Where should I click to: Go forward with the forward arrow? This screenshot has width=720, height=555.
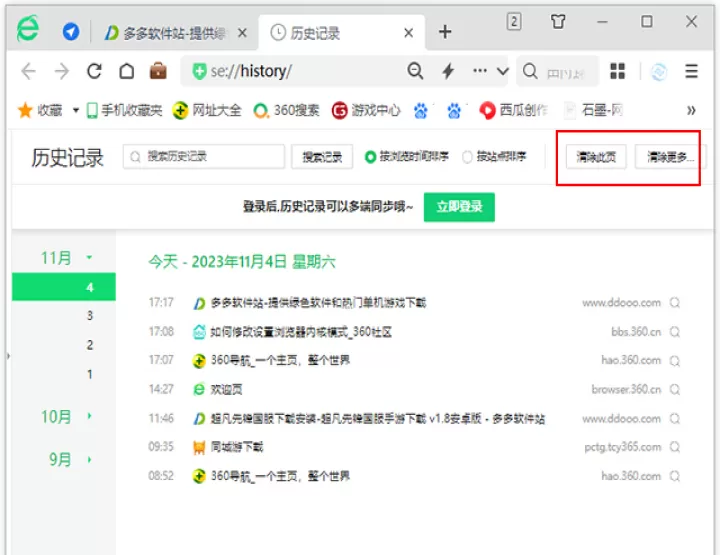click(62, 72)
